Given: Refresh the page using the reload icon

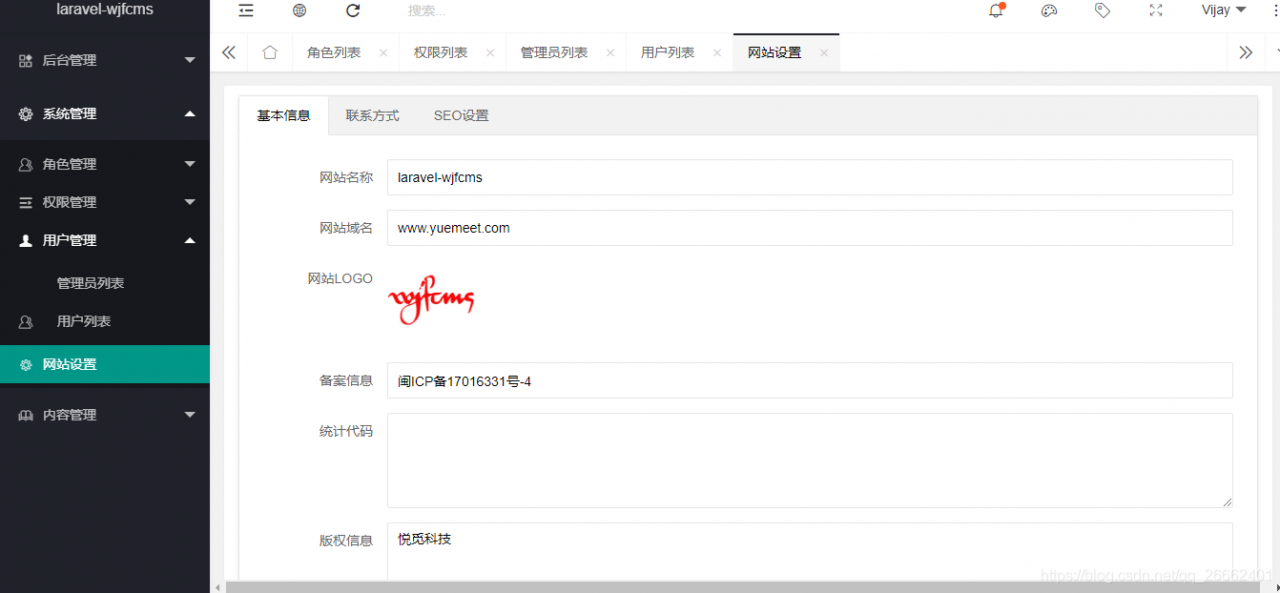Looking at the screenshot, I should (352, 11).
